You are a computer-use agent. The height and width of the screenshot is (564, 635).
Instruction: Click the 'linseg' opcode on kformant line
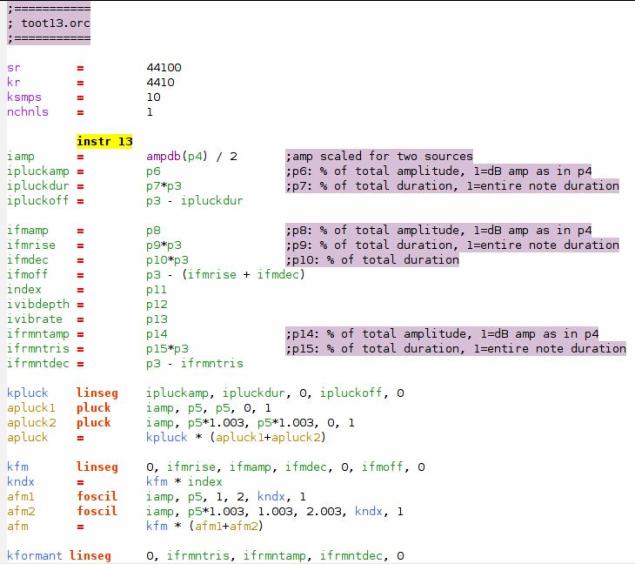(90, 556)
